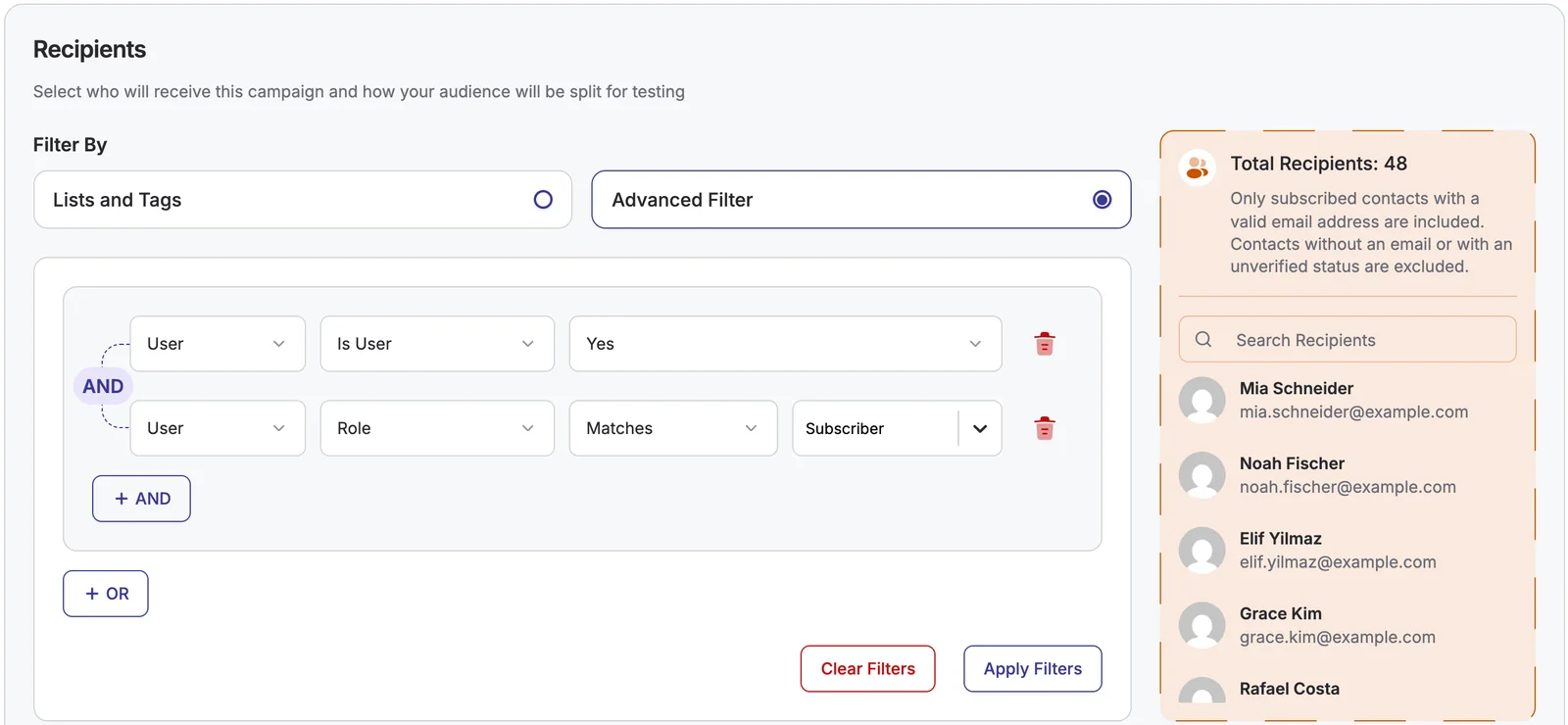Add a new OR group
The height and width of the screenshot is (725, 1568).
106,594
